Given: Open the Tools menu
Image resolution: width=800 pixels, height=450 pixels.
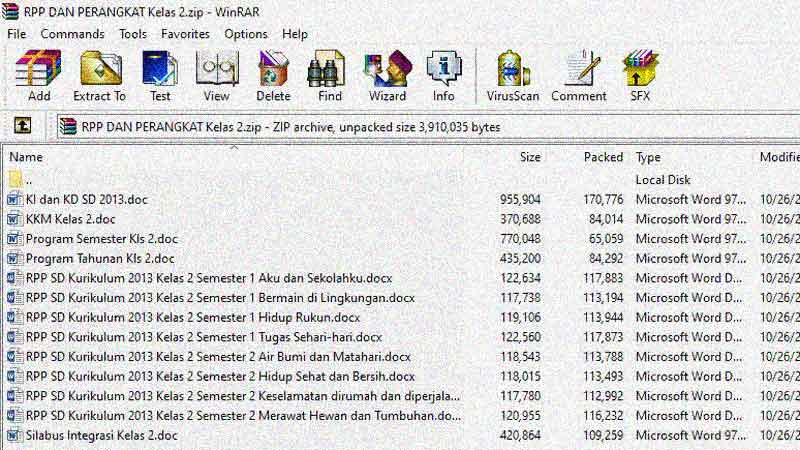Looking at the screenshot, I should click(x=133, y=34).
